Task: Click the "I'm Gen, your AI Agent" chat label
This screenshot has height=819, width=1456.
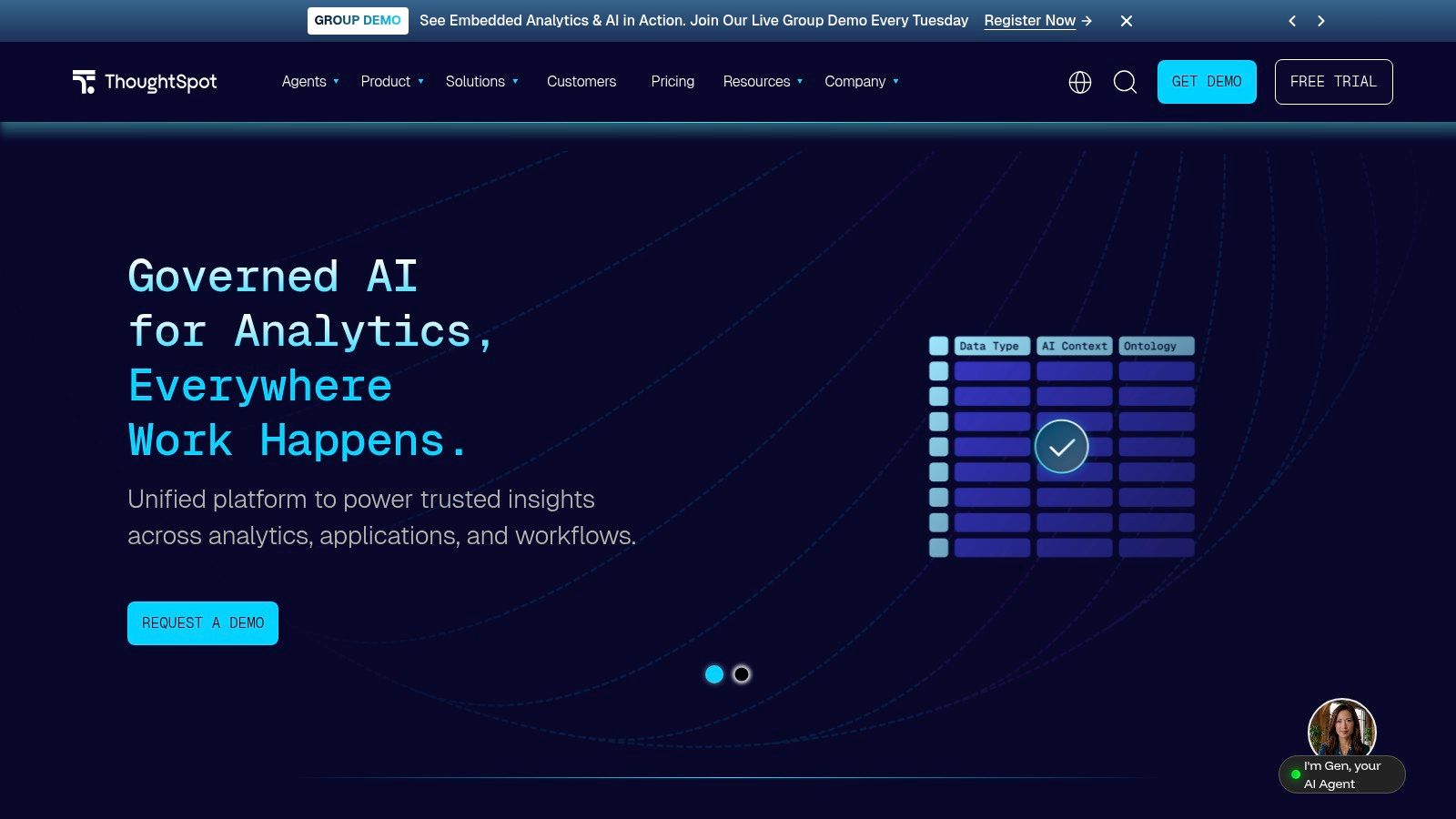Action: 1342,775
